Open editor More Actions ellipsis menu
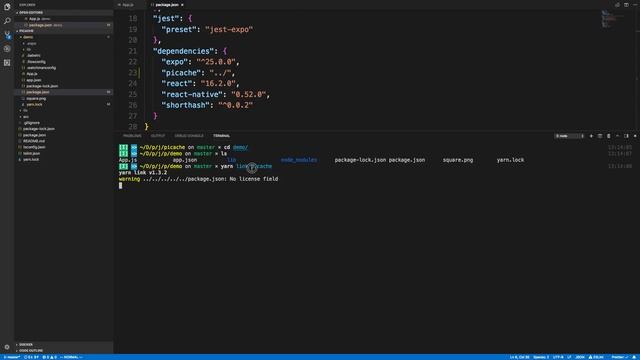Image resolution: width=640 pixels, height=360 pixels. point(635,5)
